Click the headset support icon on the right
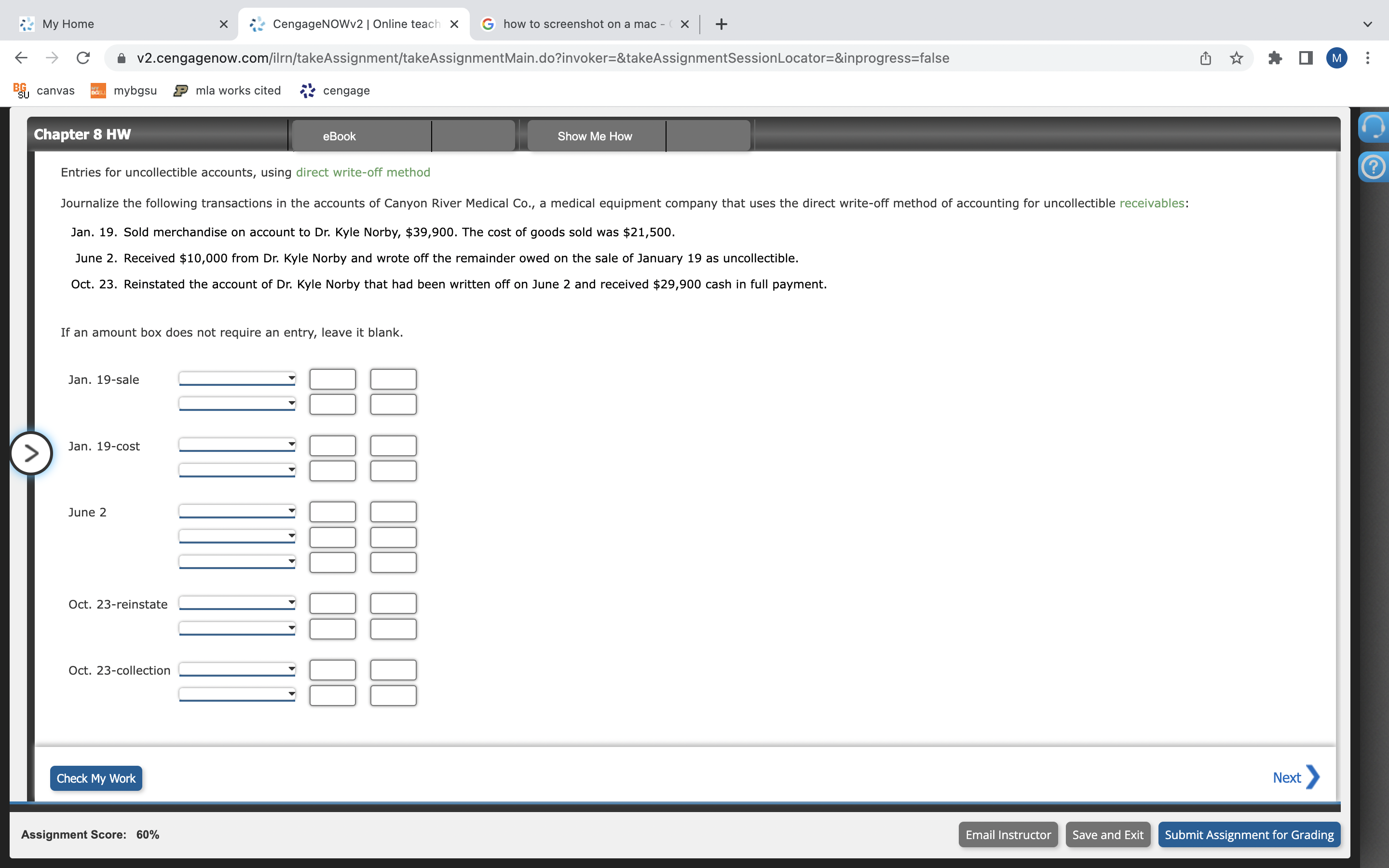Screen dimensions: 1389x868 [x=1375, y=127]
